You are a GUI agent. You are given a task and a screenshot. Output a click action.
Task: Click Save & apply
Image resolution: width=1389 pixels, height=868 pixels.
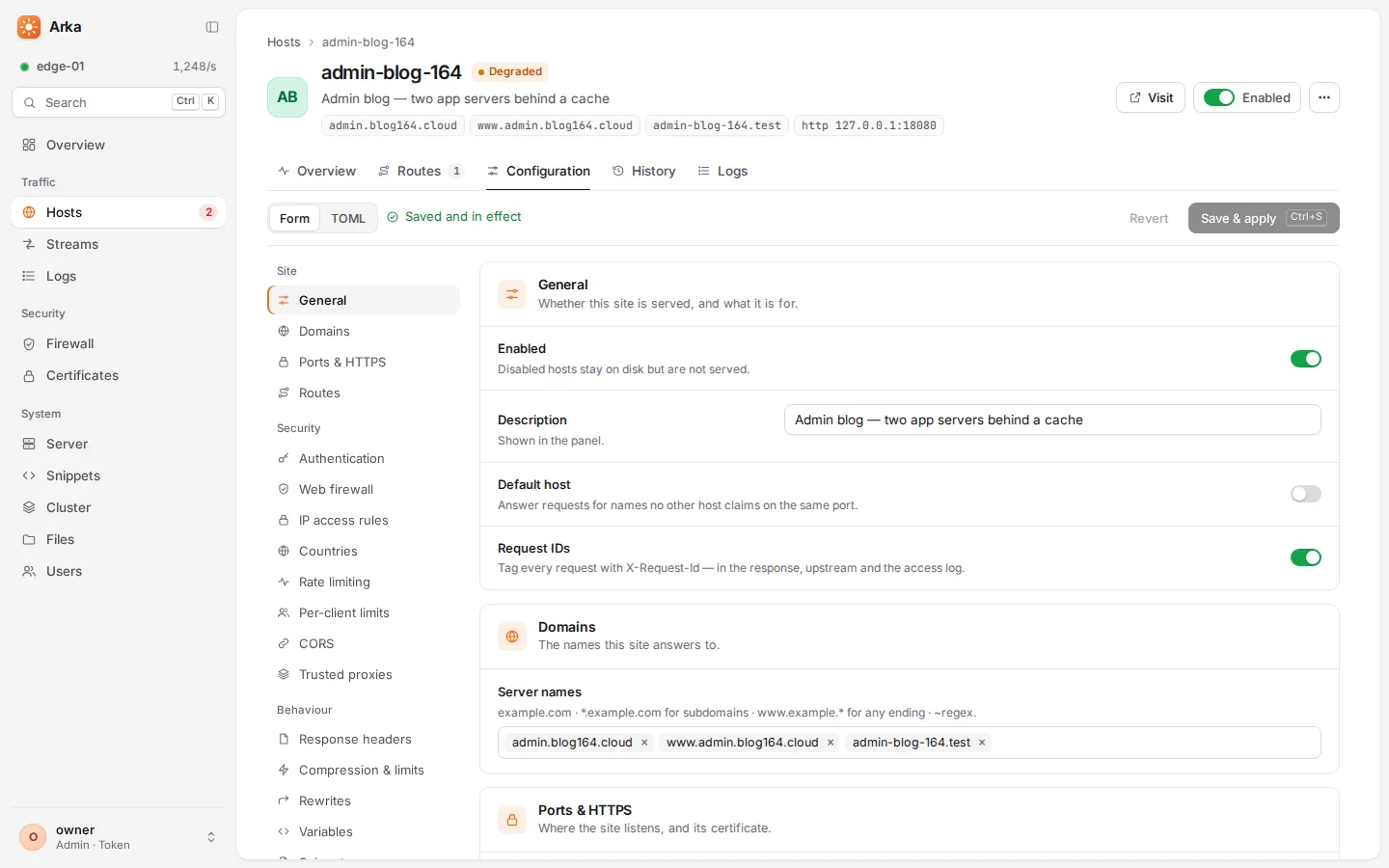[x=1264, y=218]
